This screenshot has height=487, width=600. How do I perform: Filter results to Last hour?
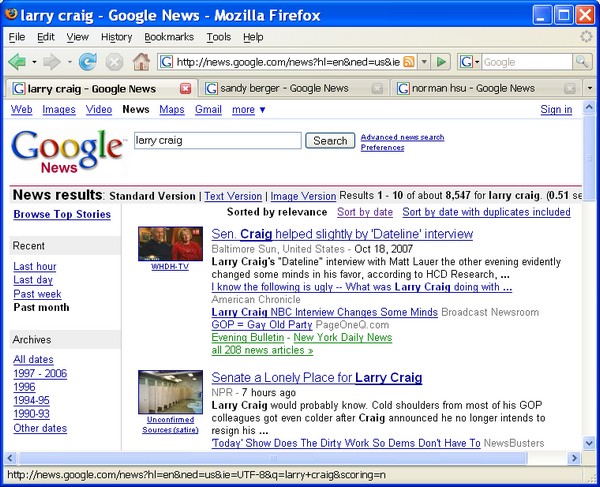tap(35, 266)
